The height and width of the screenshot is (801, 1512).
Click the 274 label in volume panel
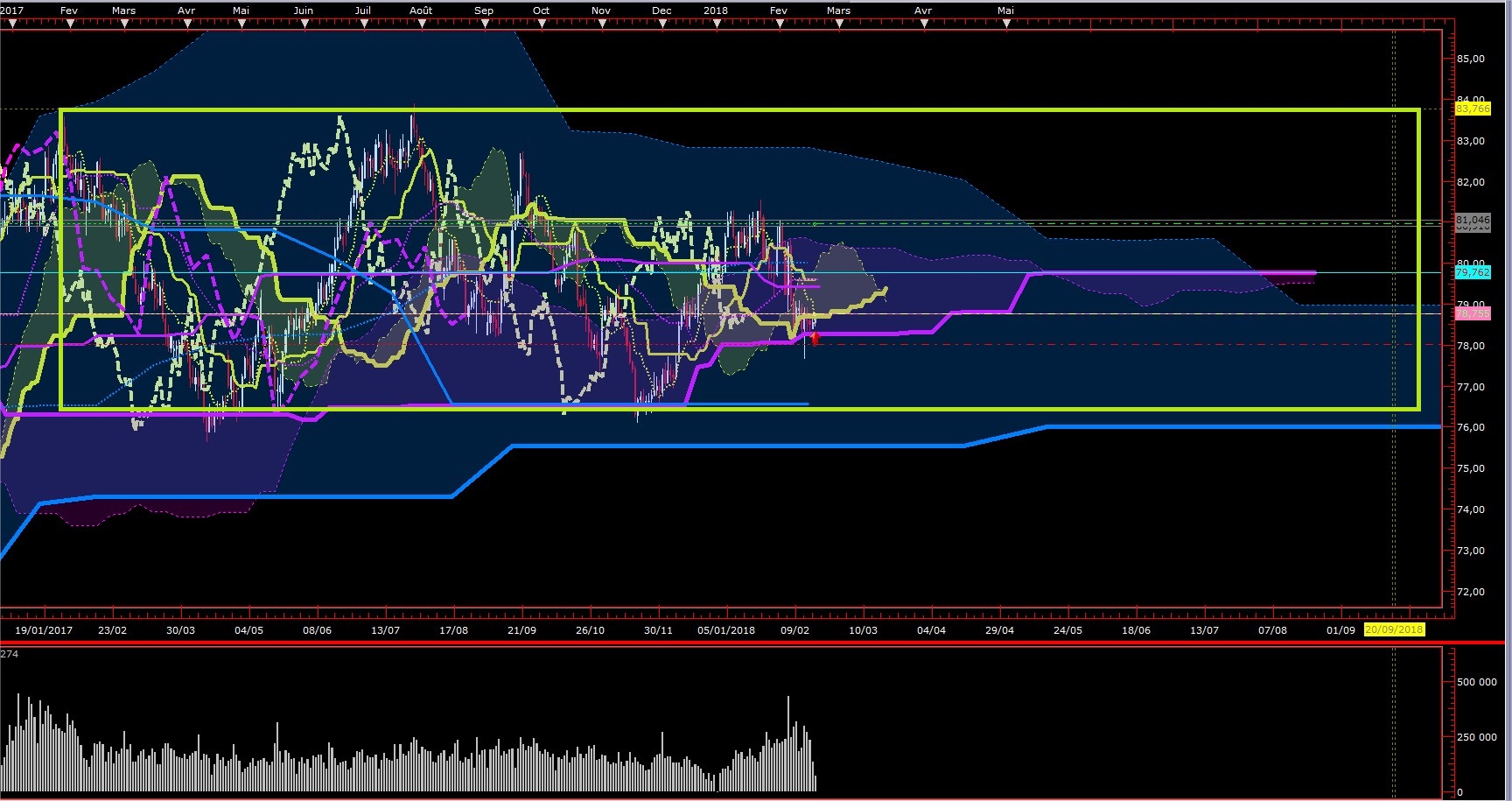coord(9,654)
